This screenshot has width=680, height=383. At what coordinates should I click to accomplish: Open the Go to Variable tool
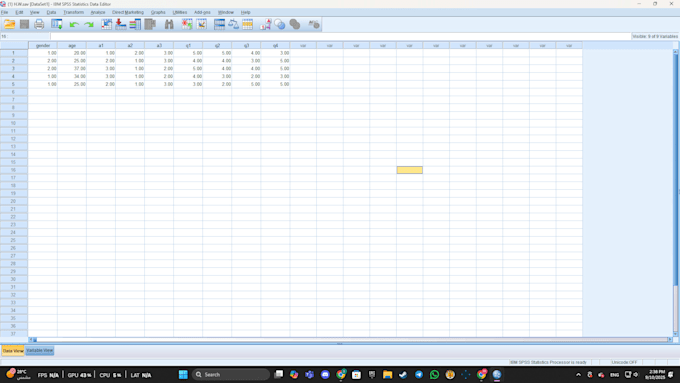[121, 24]
